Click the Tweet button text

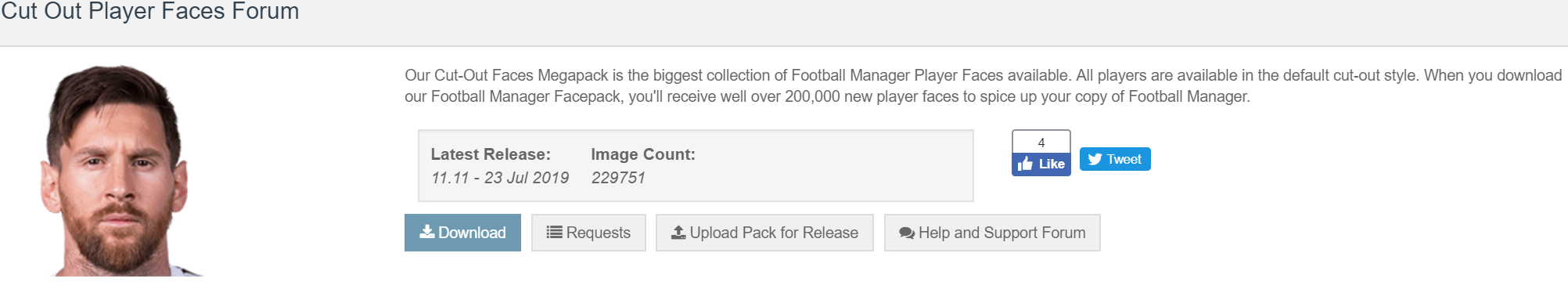pyautogui.click(x=1124, y=159)
